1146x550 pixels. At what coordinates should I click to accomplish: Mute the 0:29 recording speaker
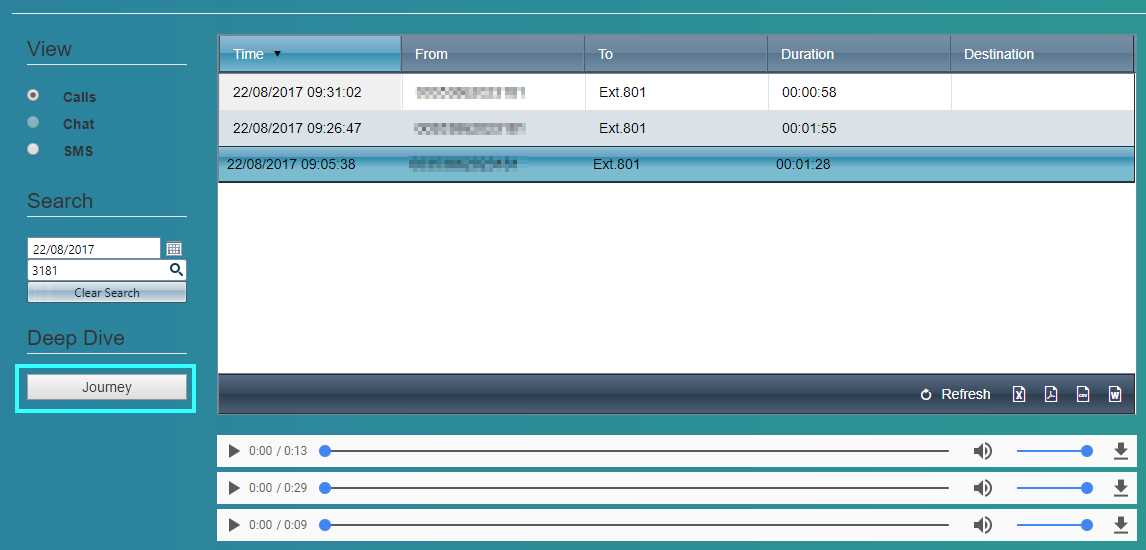click(x=982, y=488)
